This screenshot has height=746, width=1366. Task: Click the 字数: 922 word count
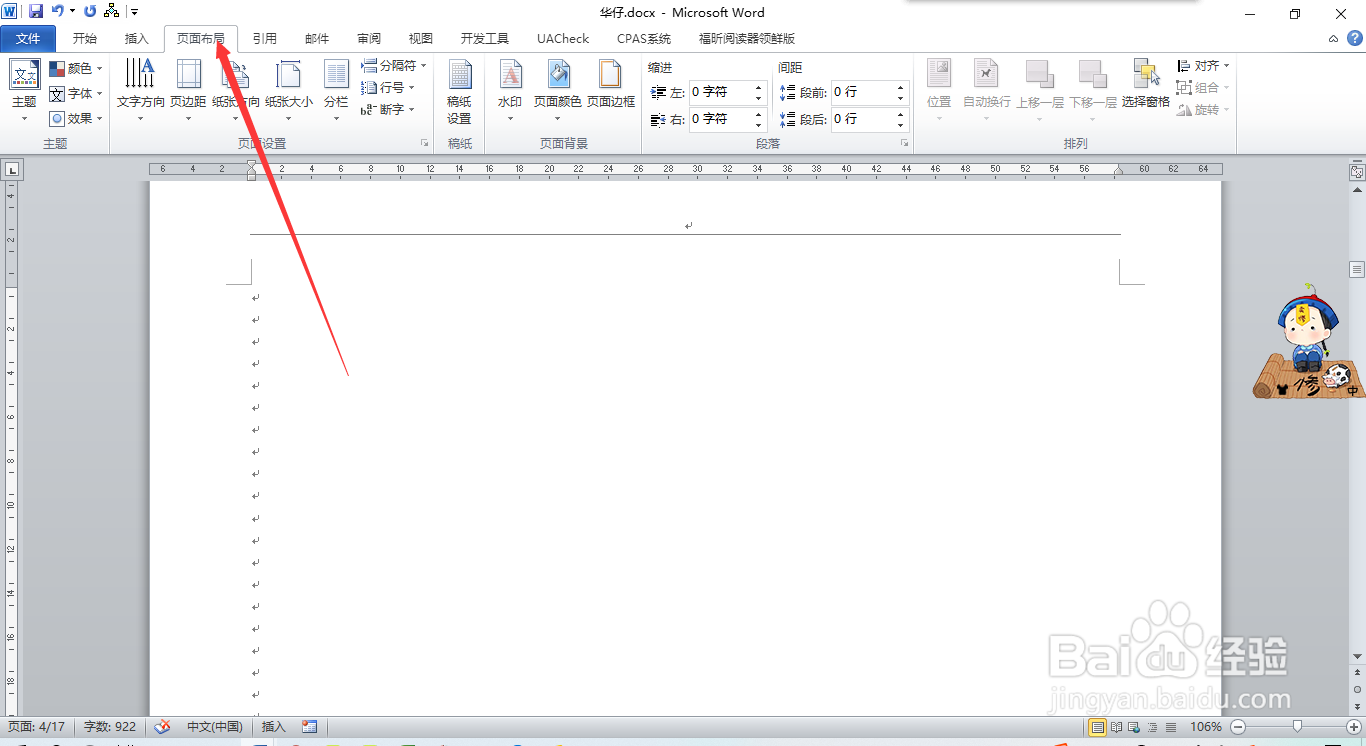click(x=109, y=727)
